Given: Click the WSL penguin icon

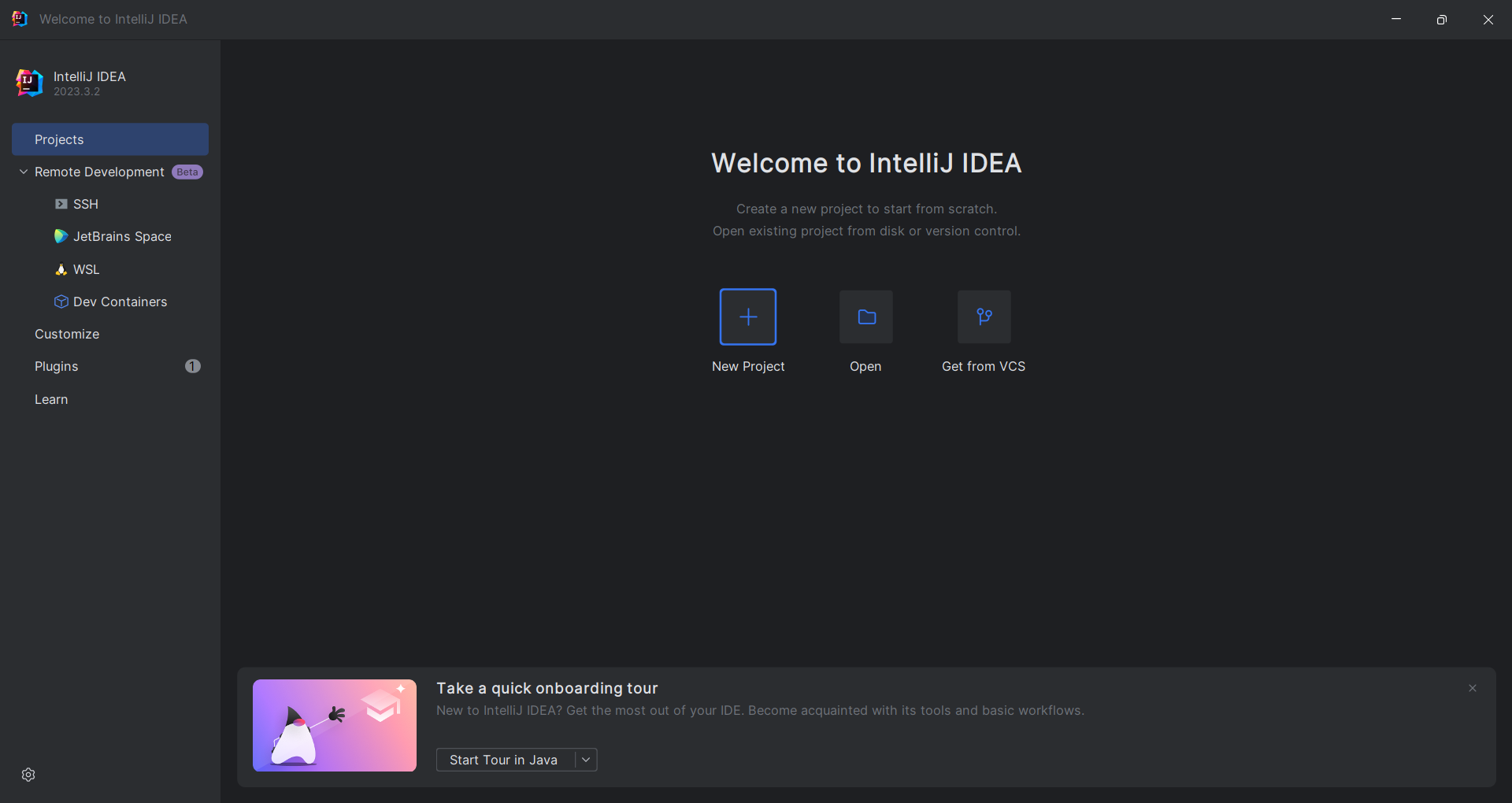Looking at the screenshot, I should coord(61,269).
